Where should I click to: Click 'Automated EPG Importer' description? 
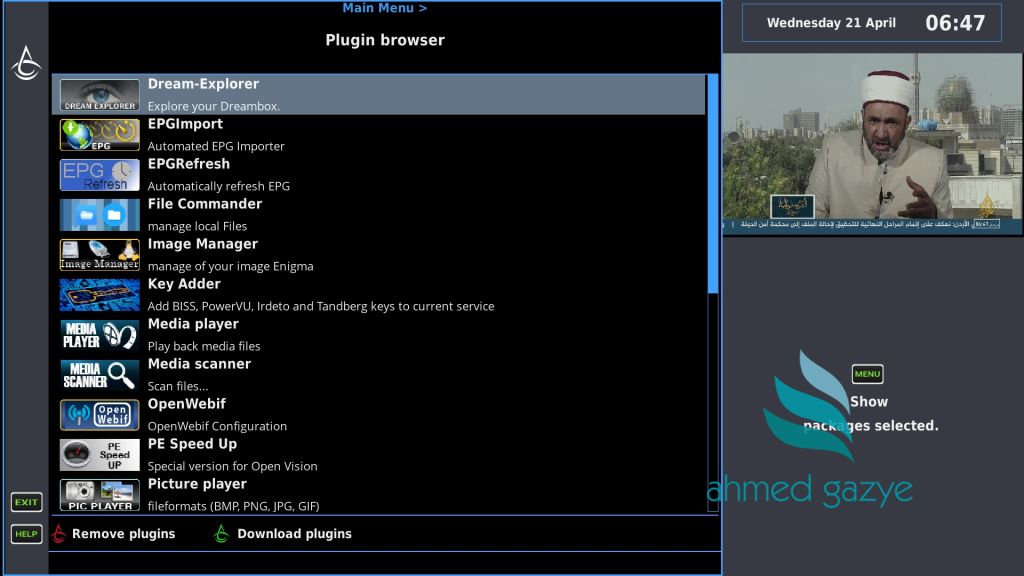tap(216, 146)
